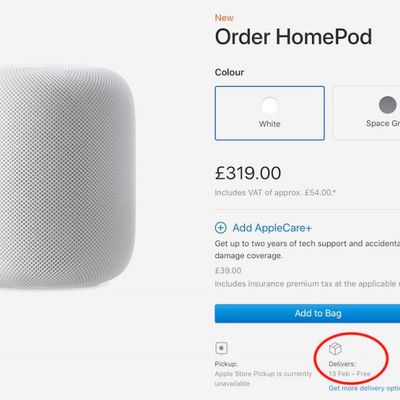400x400 pixels.
Task: Click the AppleCare tech support description text
Action: [307, 250]
